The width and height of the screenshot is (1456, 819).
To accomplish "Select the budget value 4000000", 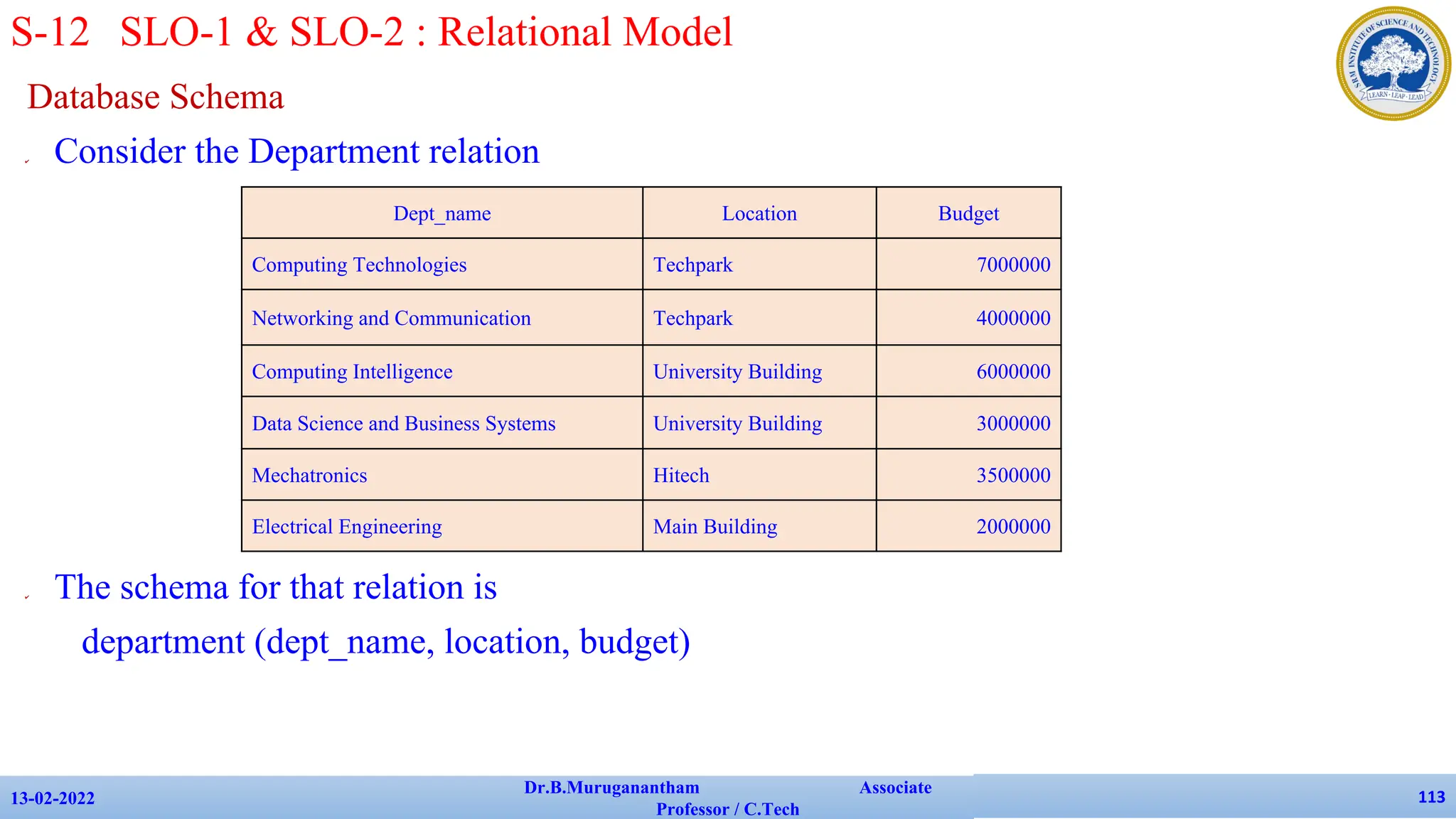I will tap(1013, 318).
